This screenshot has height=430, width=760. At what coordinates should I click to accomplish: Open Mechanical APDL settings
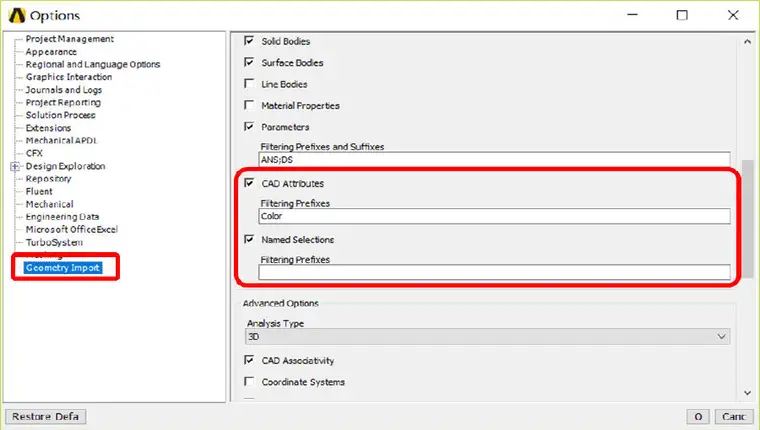point(61,141)
